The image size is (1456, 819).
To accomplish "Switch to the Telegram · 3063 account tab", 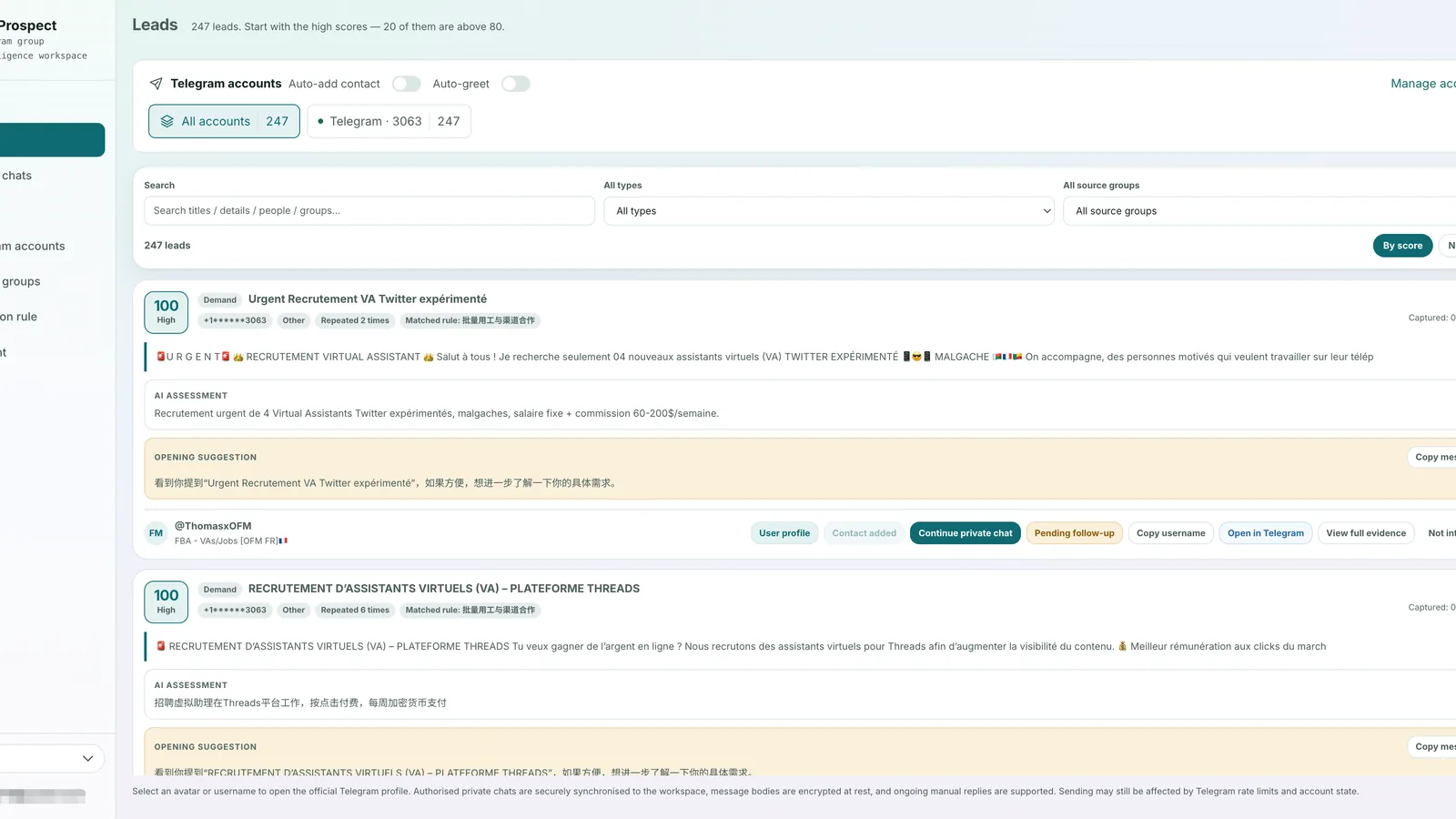I will click(389, 121).
